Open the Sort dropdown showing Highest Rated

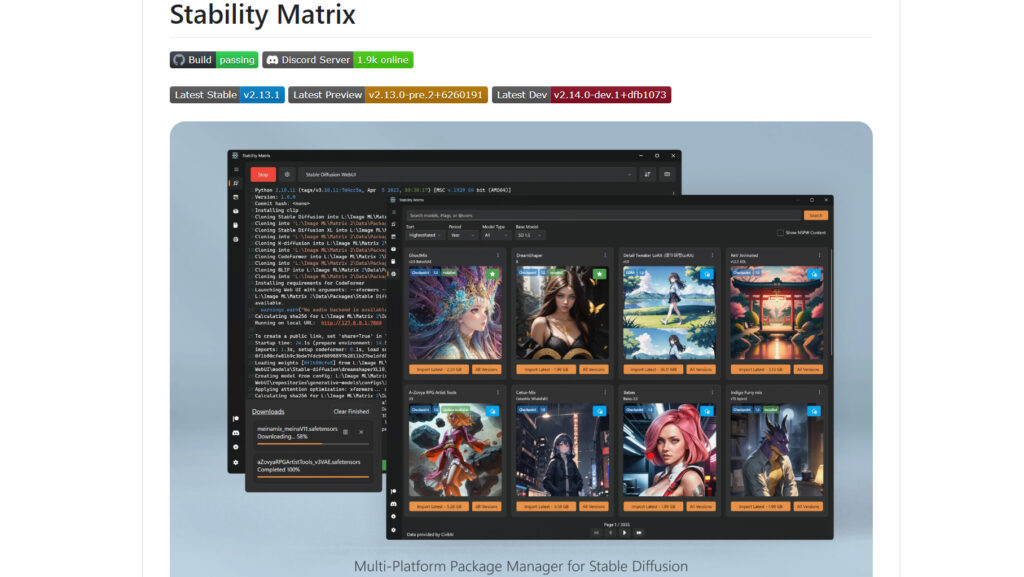(x=425, y=234)
